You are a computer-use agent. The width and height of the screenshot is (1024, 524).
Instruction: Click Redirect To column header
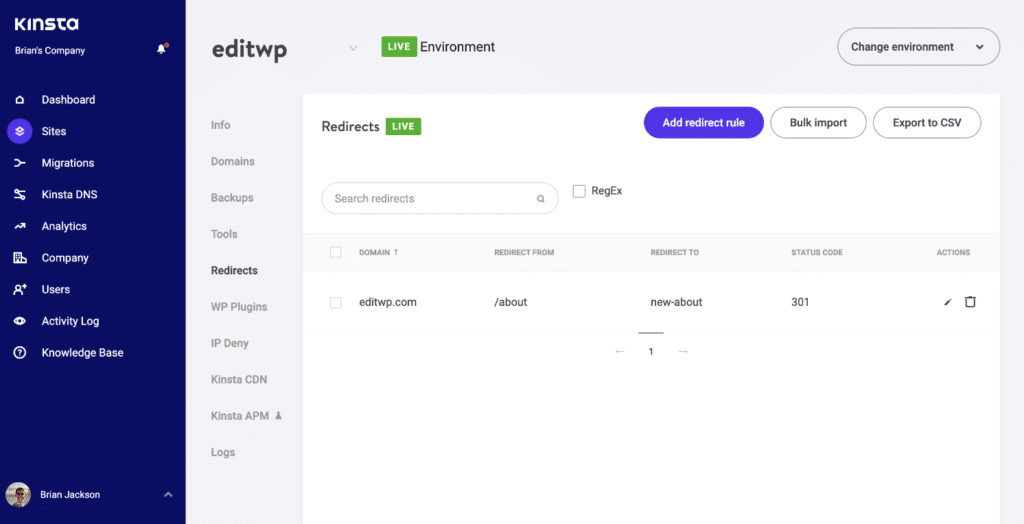coord(675,252)
